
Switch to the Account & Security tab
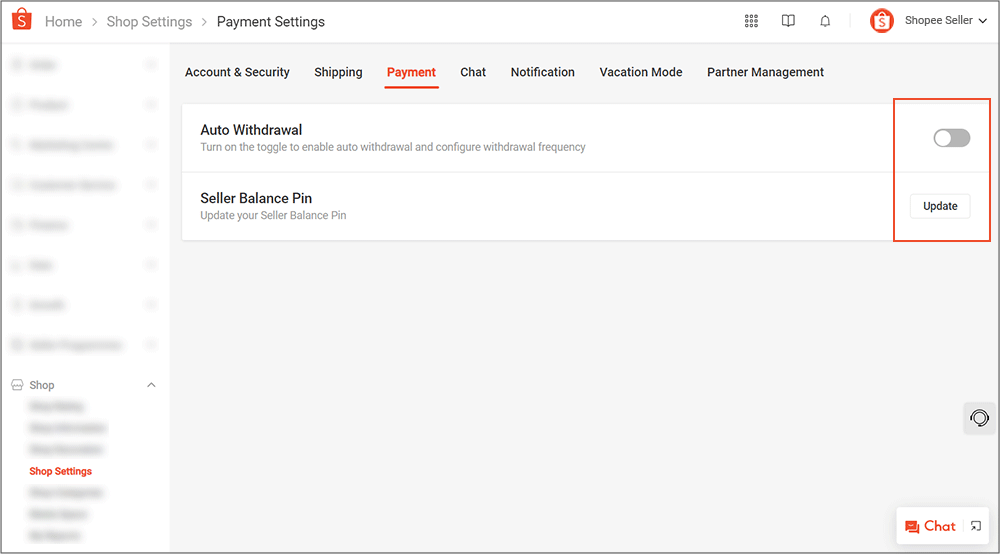tap(237, 72)
